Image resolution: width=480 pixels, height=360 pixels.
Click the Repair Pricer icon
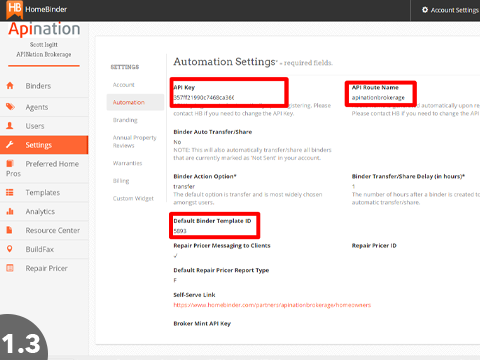tap(10, 268)
